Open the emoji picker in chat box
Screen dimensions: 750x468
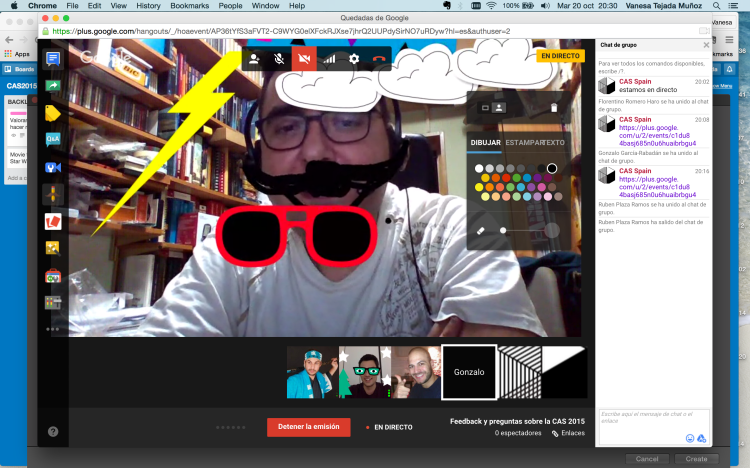click(x=690, y=438)
